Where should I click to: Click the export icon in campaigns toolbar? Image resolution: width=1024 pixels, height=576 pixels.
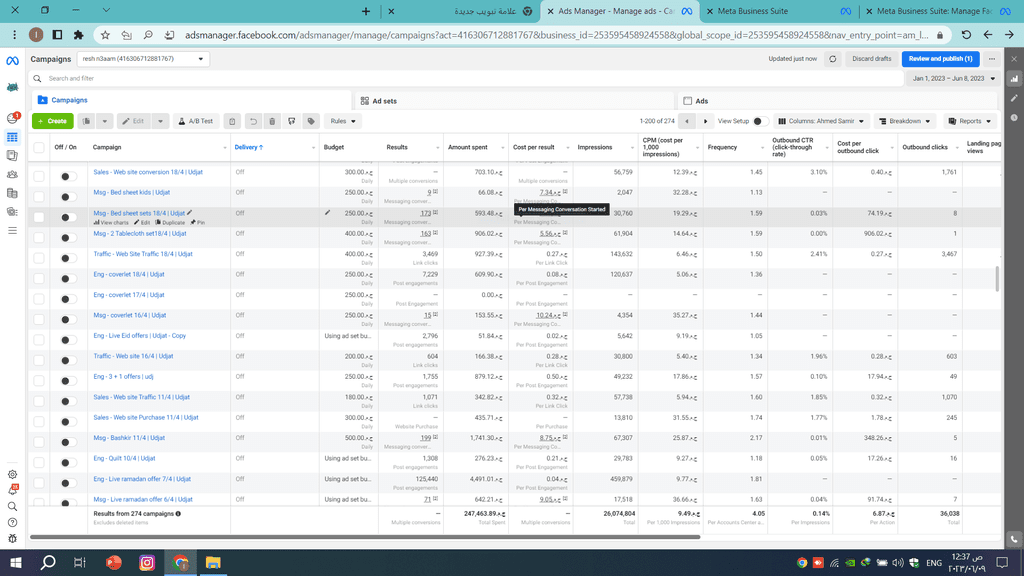(x=292, y=121)
